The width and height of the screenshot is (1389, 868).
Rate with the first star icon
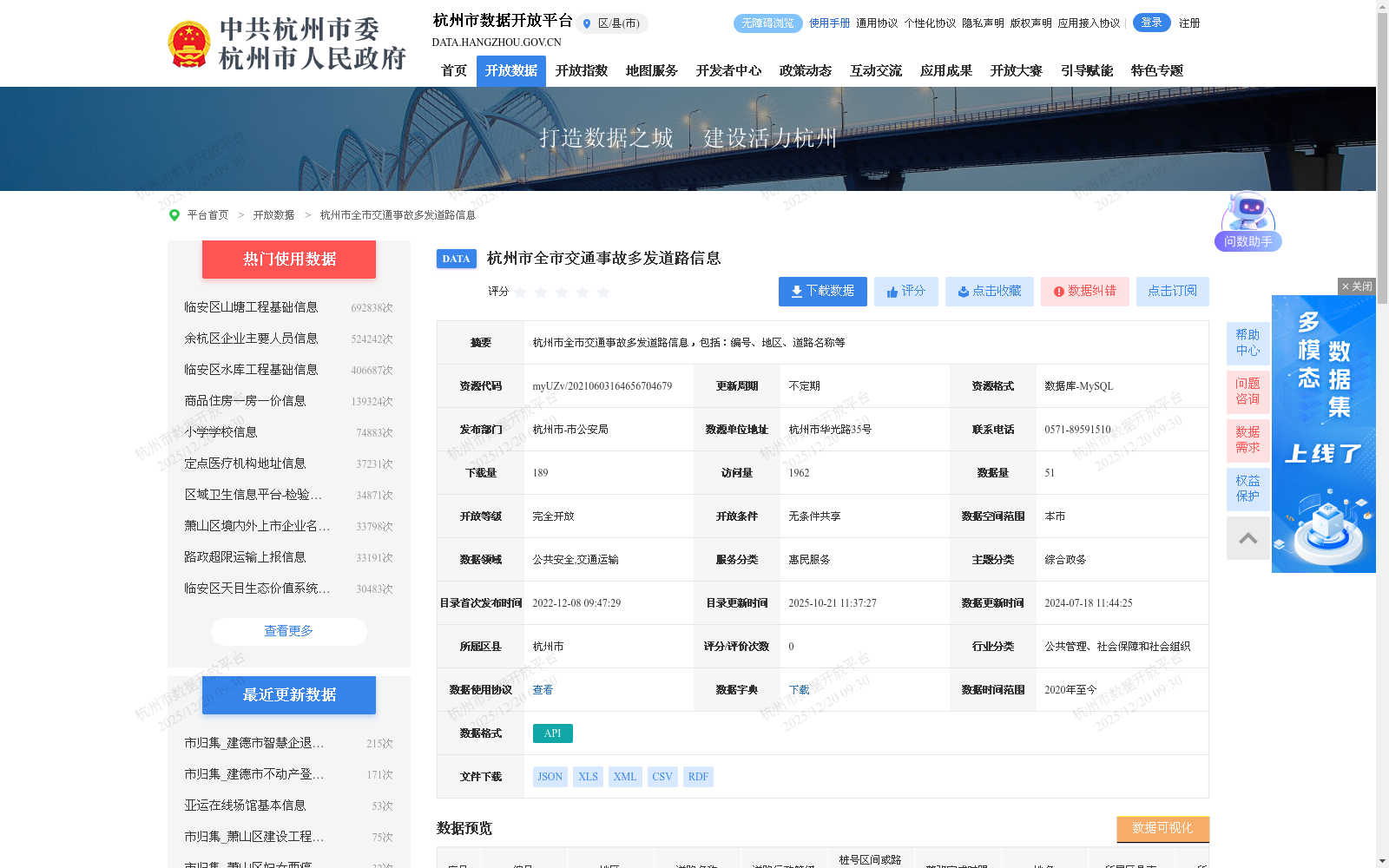click(x=520, y=293)
